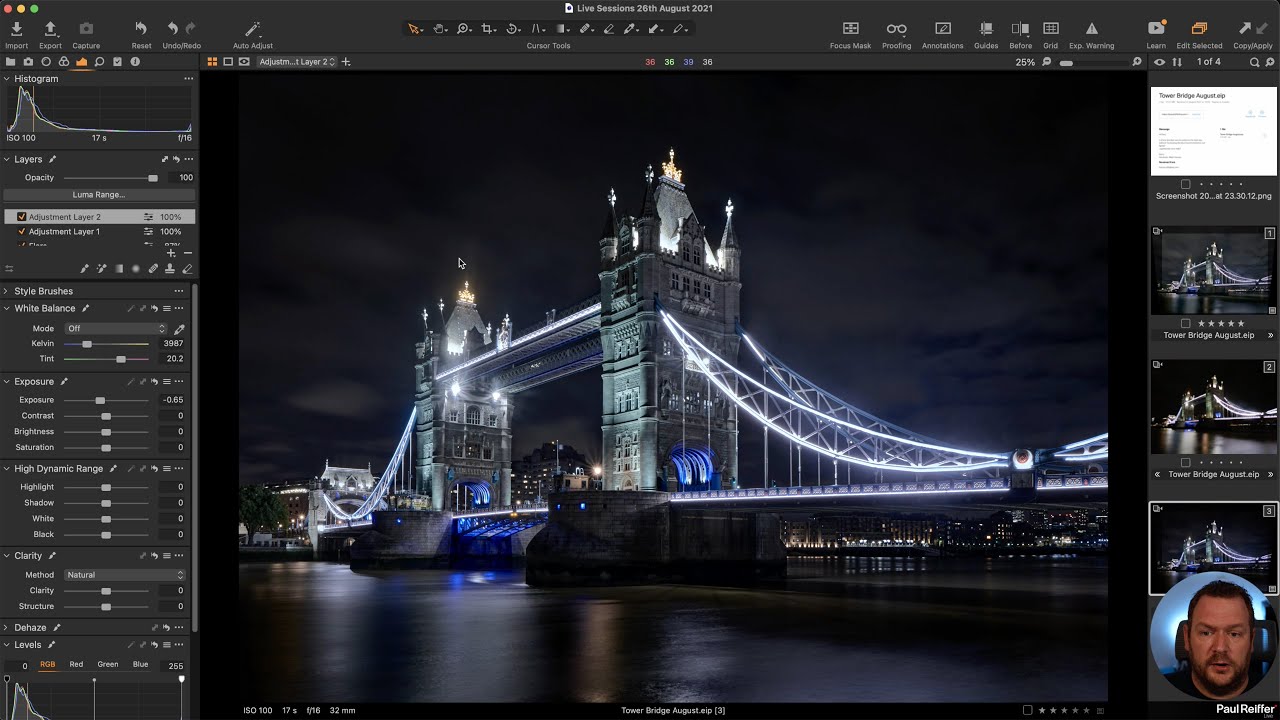Open the layer selector dropdown above viewer
Image resolution: width=1280 pixels, height=720 pixels.
coord(296,62)
